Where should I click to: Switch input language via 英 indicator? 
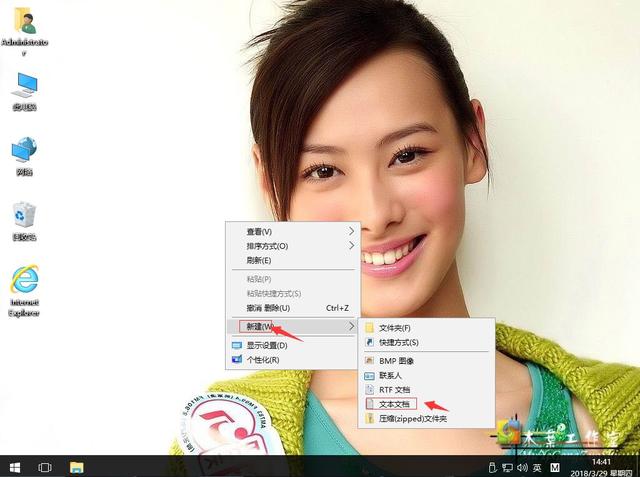coord(537,468)
